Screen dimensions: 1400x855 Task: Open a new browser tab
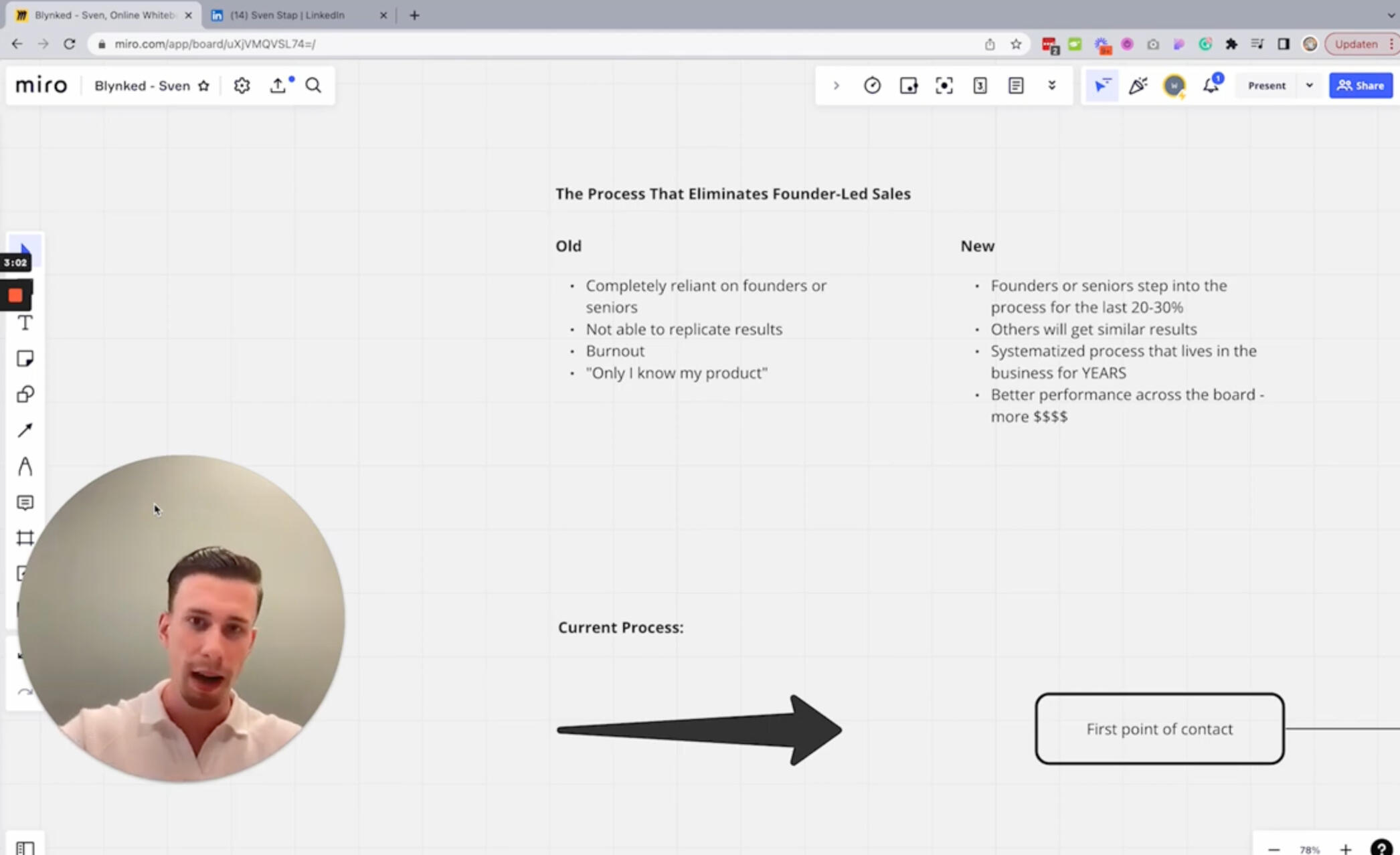coord(414,15)
